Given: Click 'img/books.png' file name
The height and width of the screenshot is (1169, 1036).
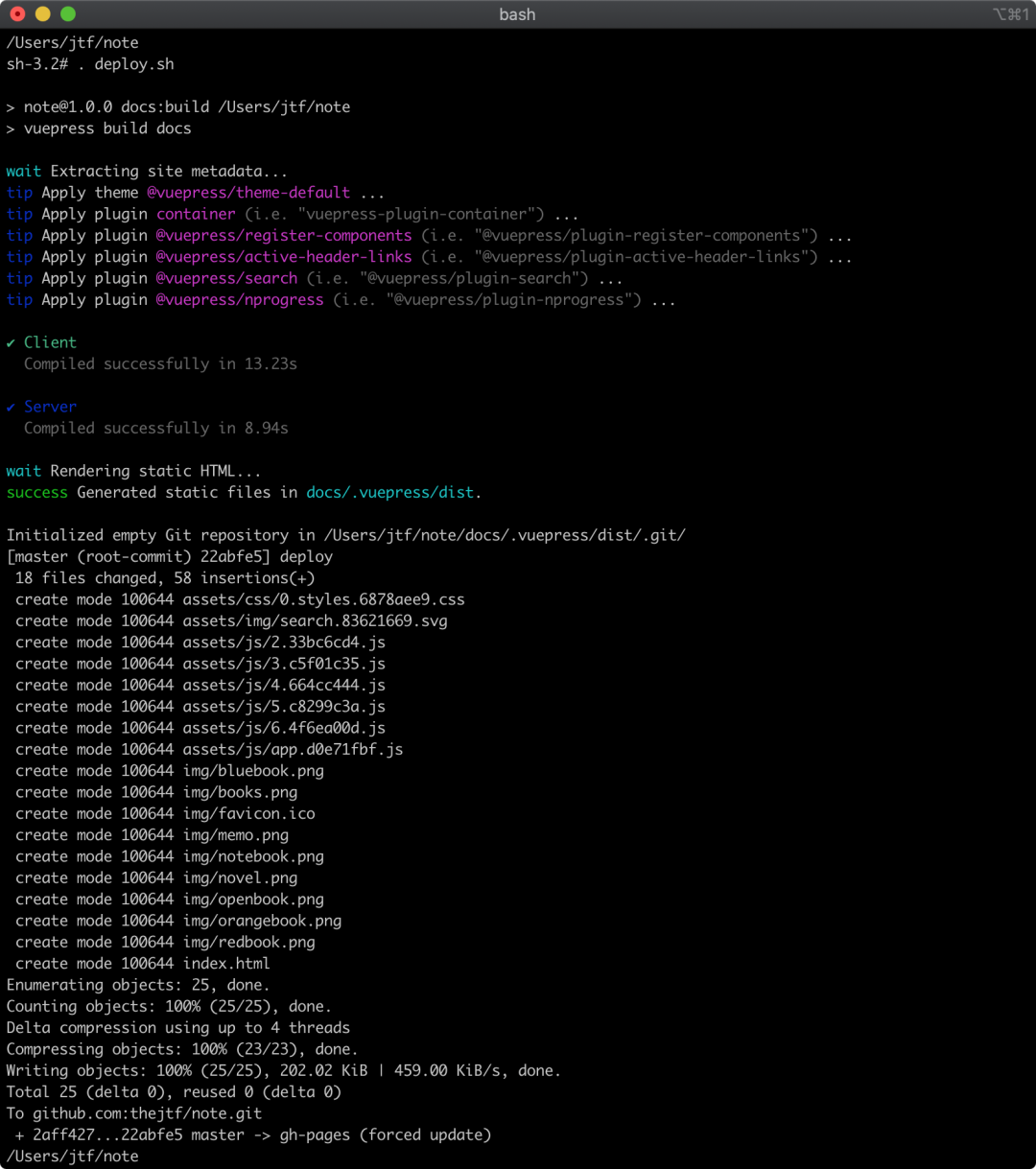Looking at the screenshot, I should click(240, 792).
